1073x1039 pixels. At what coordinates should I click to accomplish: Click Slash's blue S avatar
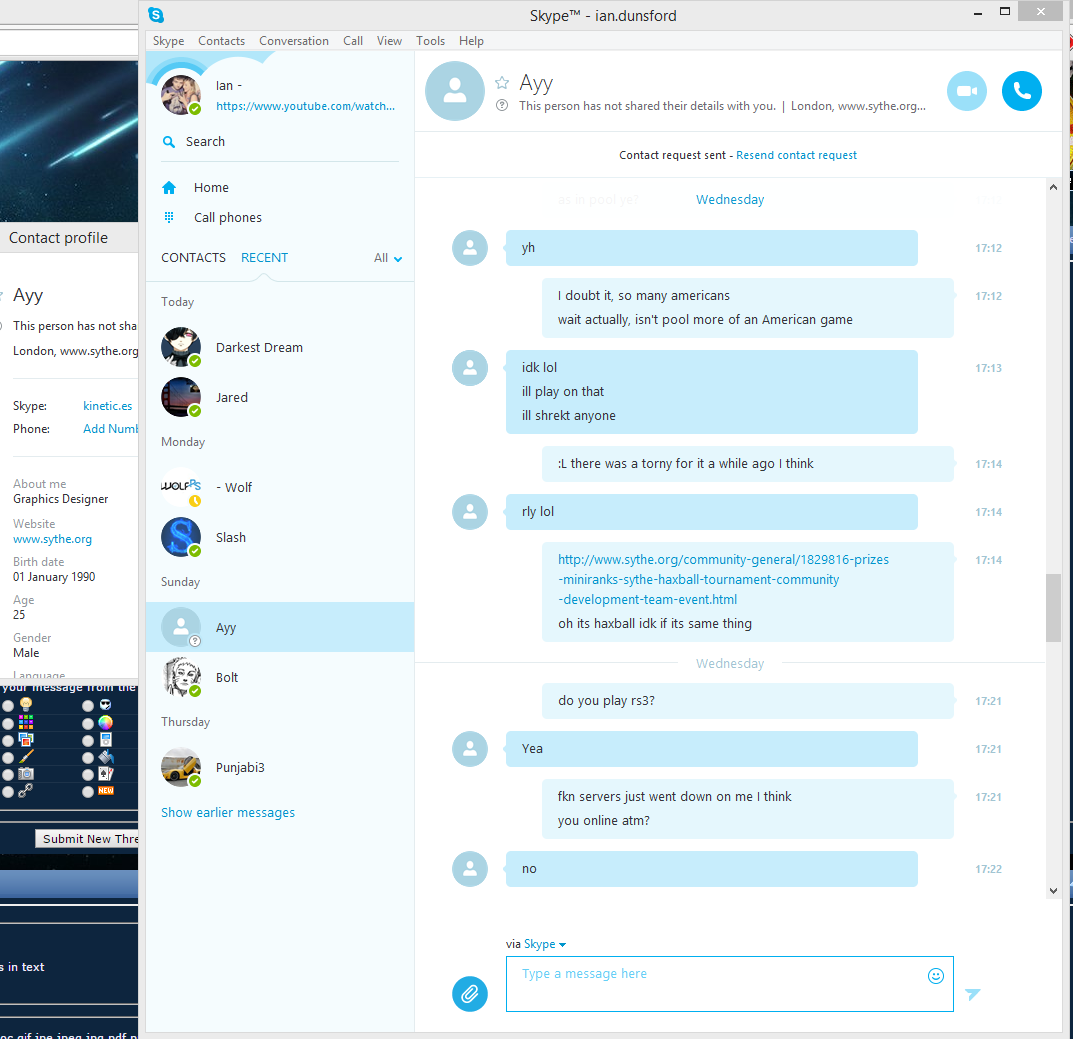[181, 537]
